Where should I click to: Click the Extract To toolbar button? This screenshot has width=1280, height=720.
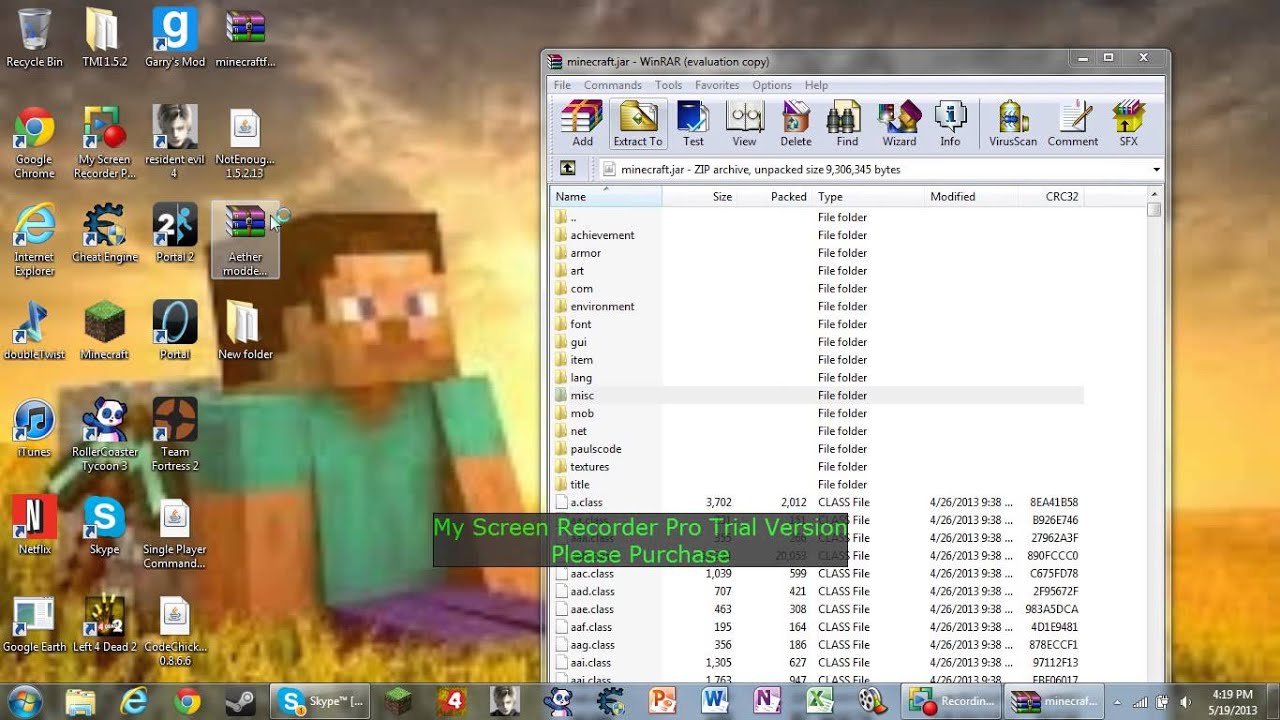click(638, 124)
